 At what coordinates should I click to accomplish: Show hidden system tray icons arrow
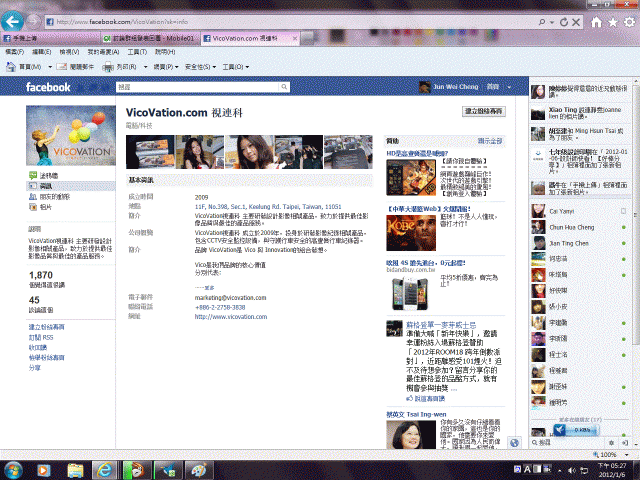(559, 470)
